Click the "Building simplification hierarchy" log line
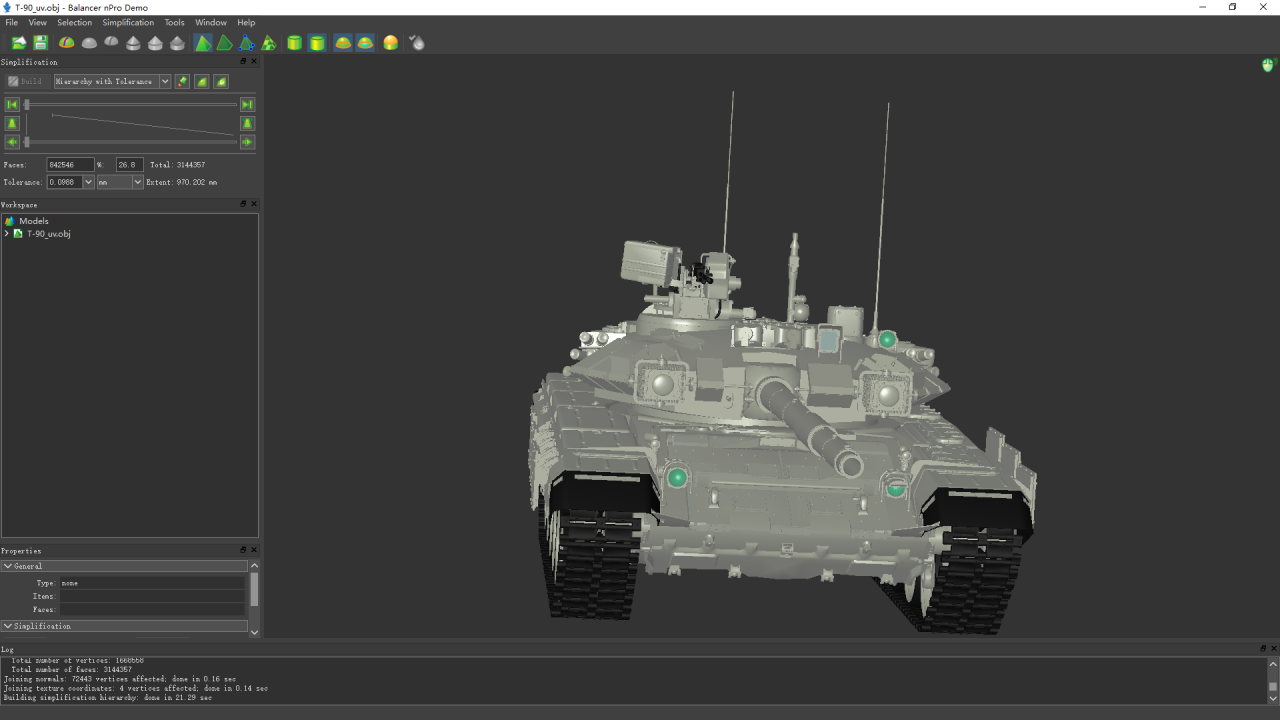1280x720 pixels. tap(108, 698)
